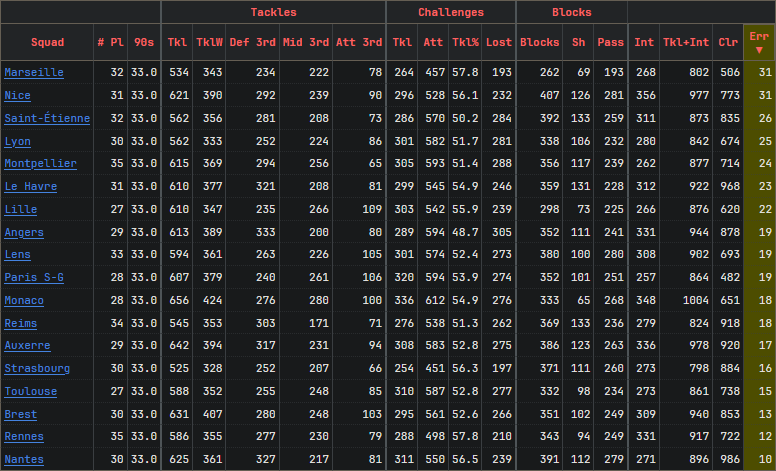Select Nantes' Err value 10
Viewport: 776px width, 471px height.
[x=765, y=459]
